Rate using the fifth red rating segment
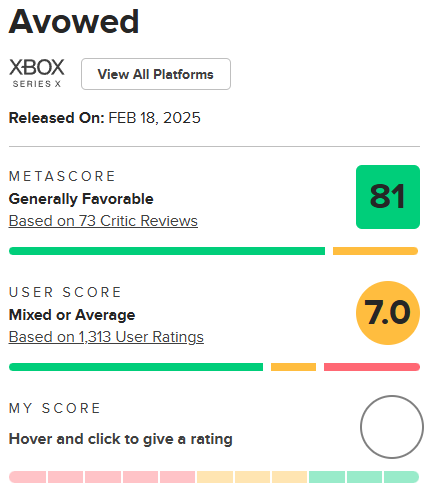Screen dimensions: 428x487 (177, 477)
